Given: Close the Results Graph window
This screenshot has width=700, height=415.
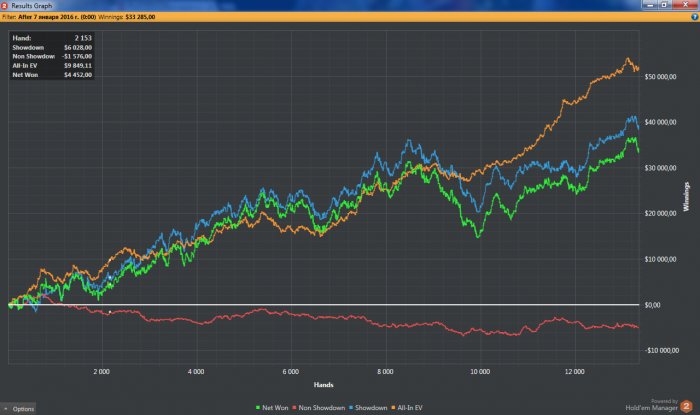Looking at the screenshot, I should [x=685, y=4].
